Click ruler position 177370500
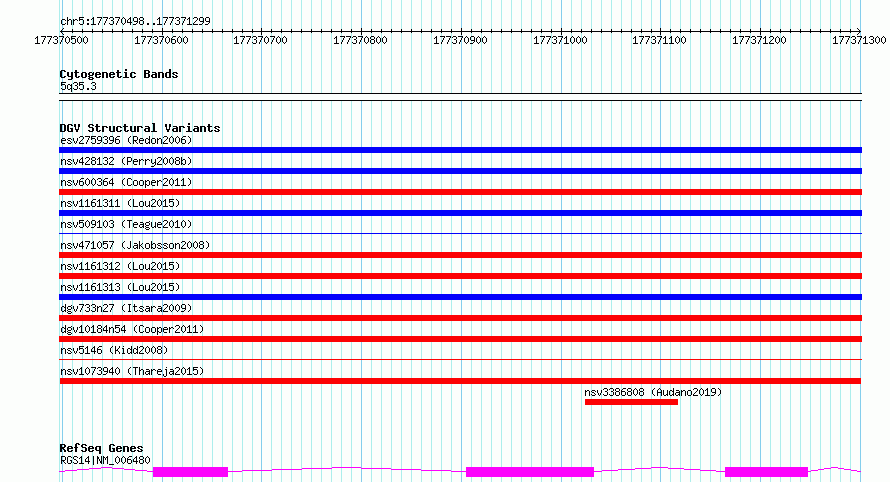The image size is (890, 482). click(x=61, y=40)
